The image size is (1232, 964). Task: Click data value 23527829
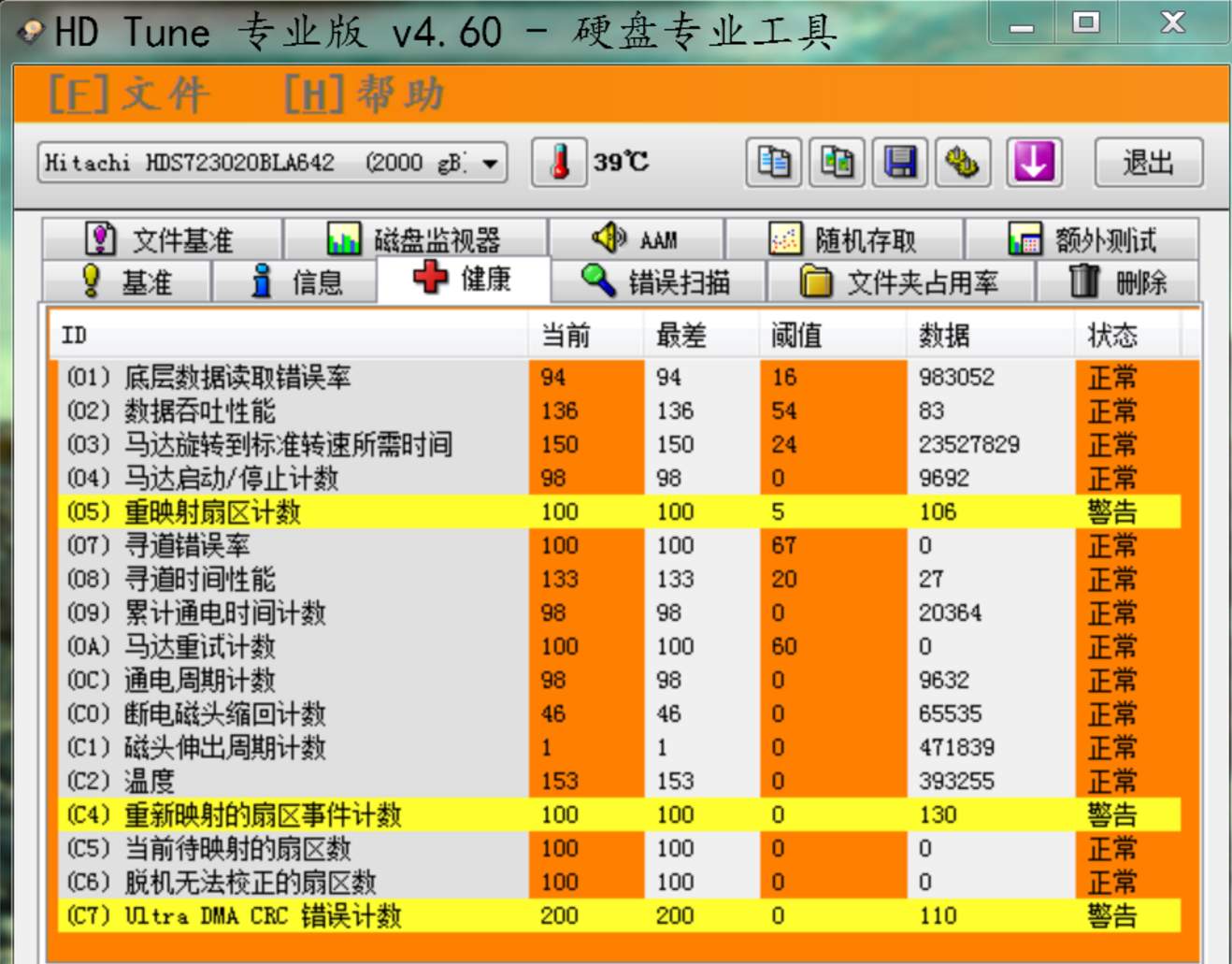tap(968, 444)
